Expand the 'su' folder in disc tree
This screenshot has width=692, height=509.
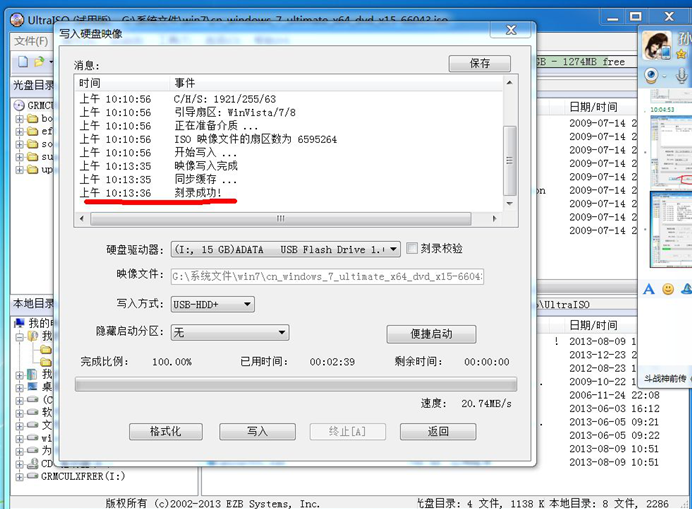19,157
